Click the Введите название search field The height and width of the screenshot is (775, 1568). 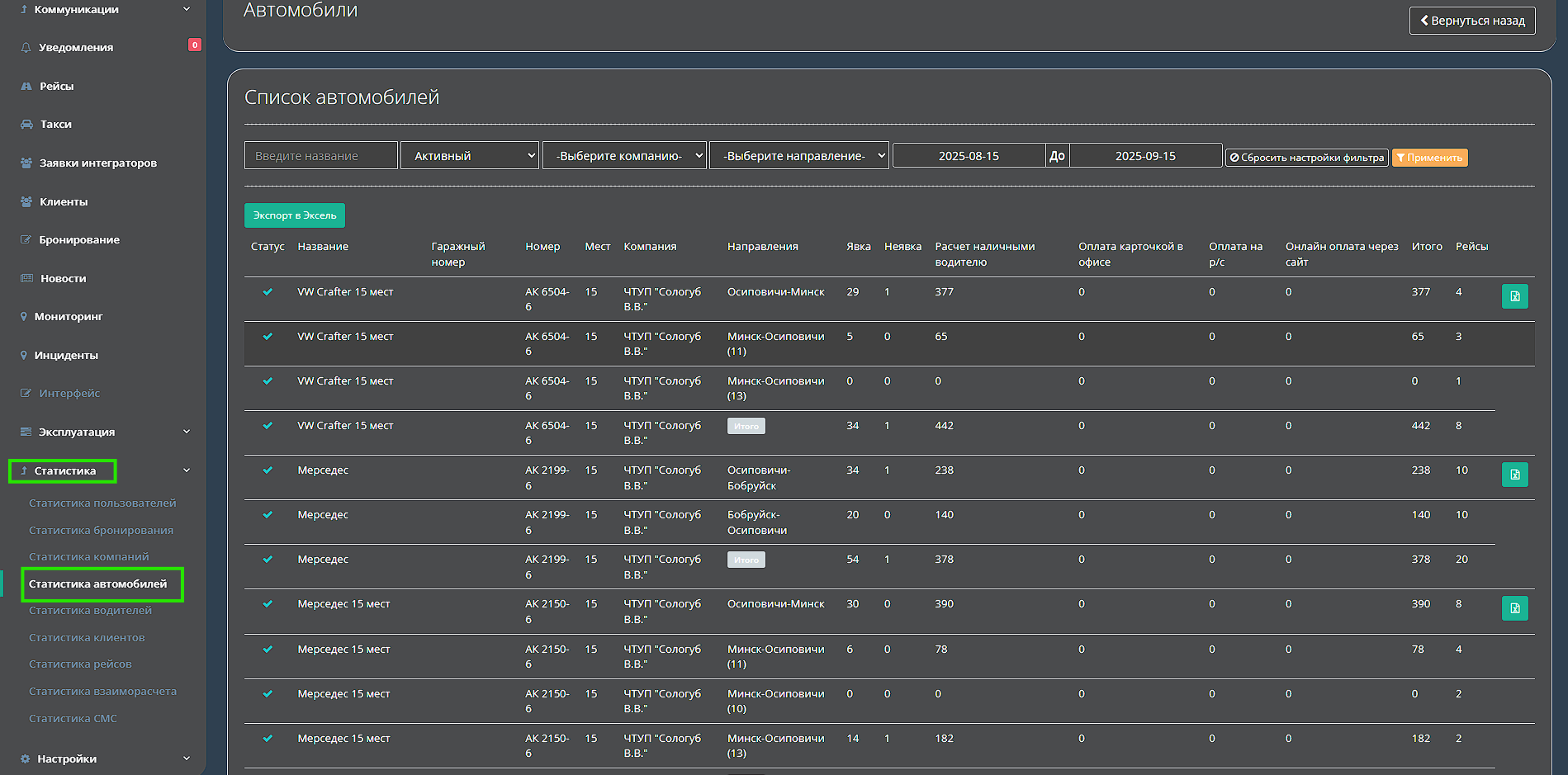320,155
